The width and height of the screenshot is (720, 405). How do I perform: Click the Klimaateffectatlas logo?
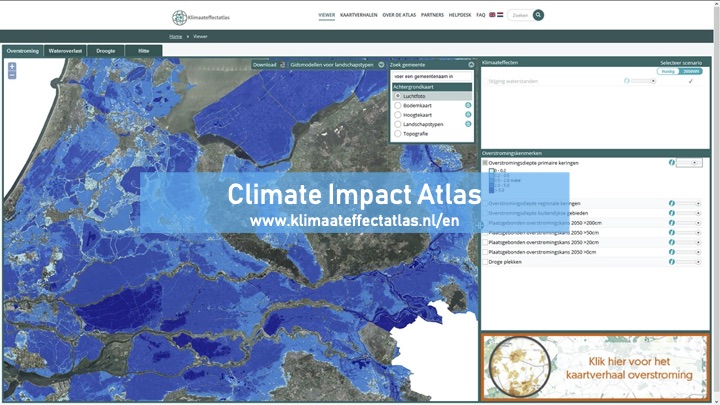tap(201, 17)
